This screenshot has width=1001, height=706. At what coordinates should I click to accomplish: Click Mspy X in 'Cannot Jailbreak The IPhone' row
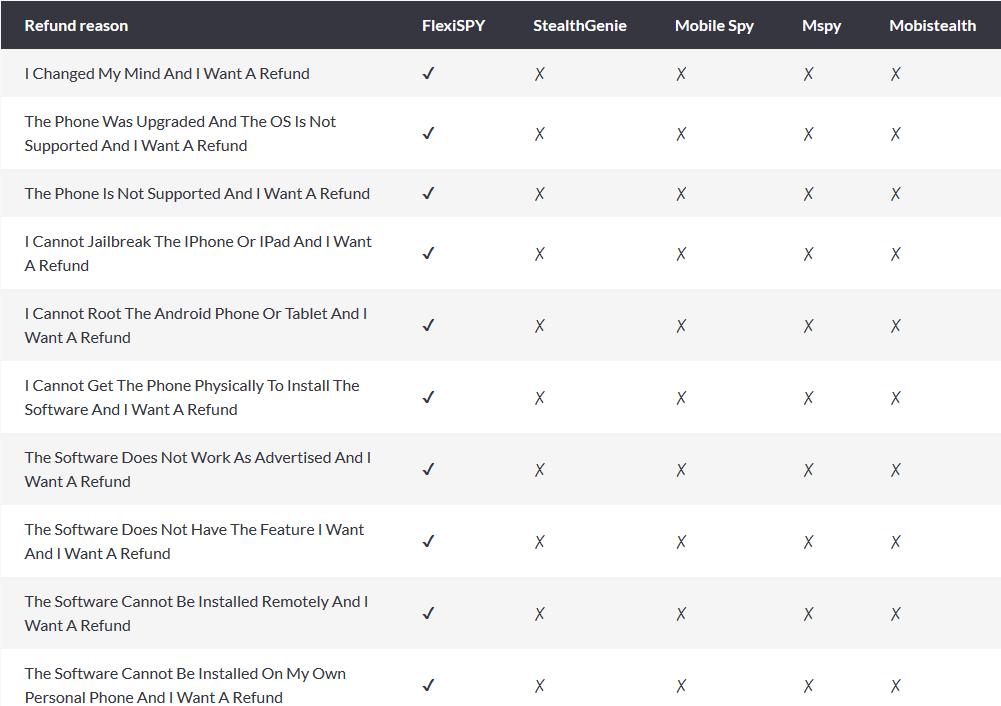click(x=808, y=253)
